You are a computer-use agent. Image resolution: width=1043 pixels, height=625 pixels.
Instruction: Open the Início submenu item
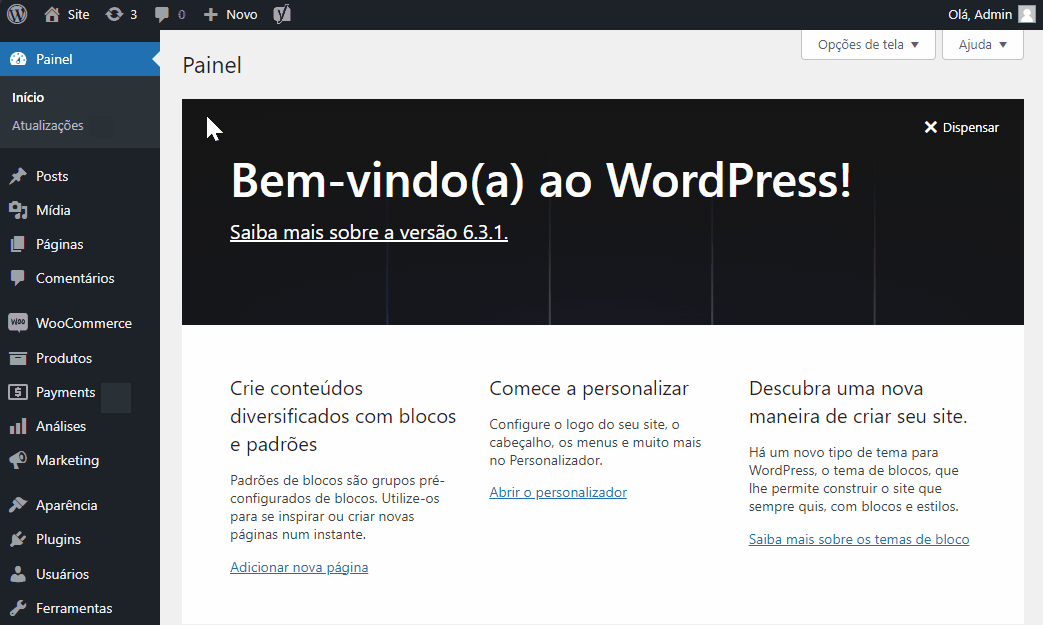point(28,97)
